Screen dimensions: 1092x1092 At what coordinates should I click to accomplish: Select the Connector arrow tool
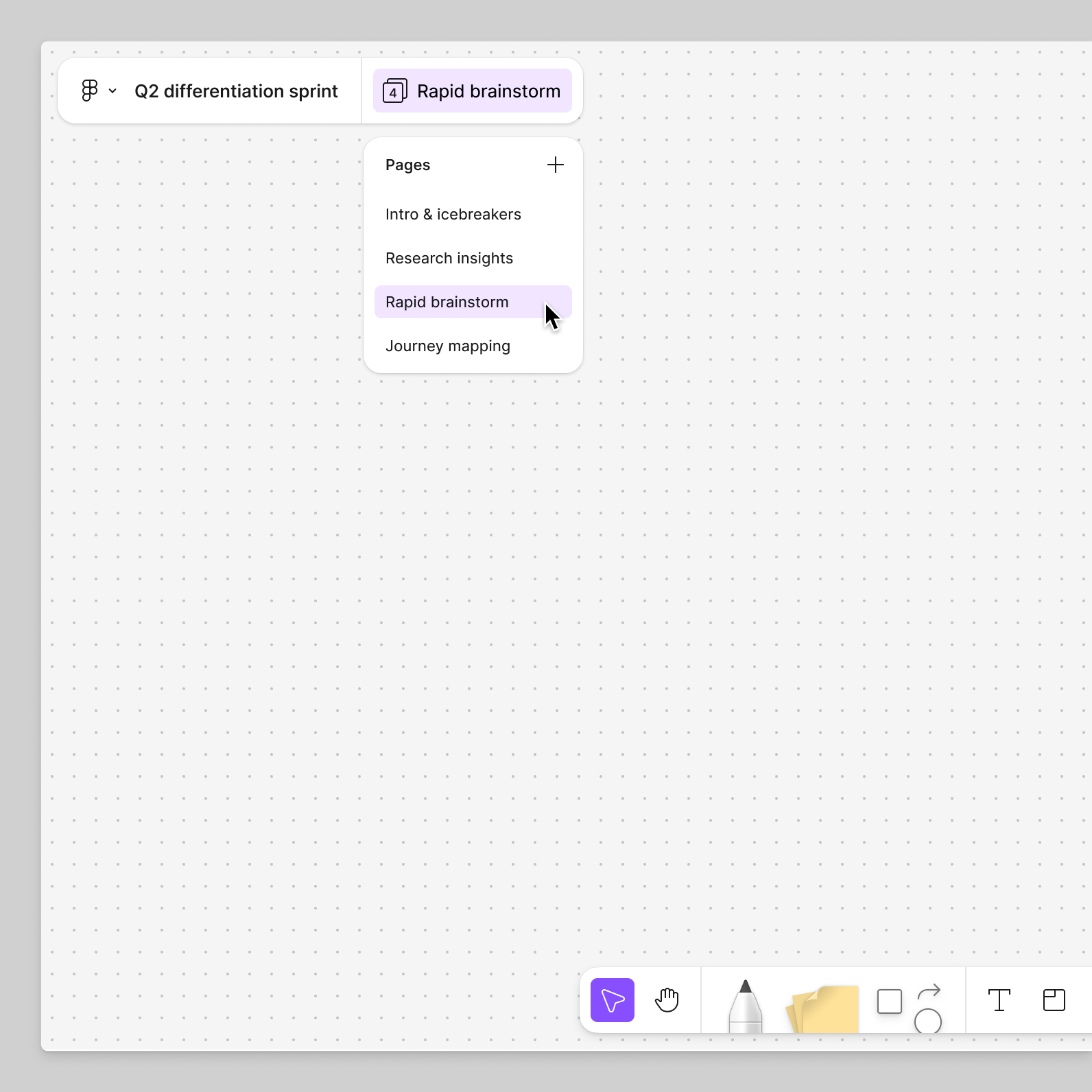929,991
